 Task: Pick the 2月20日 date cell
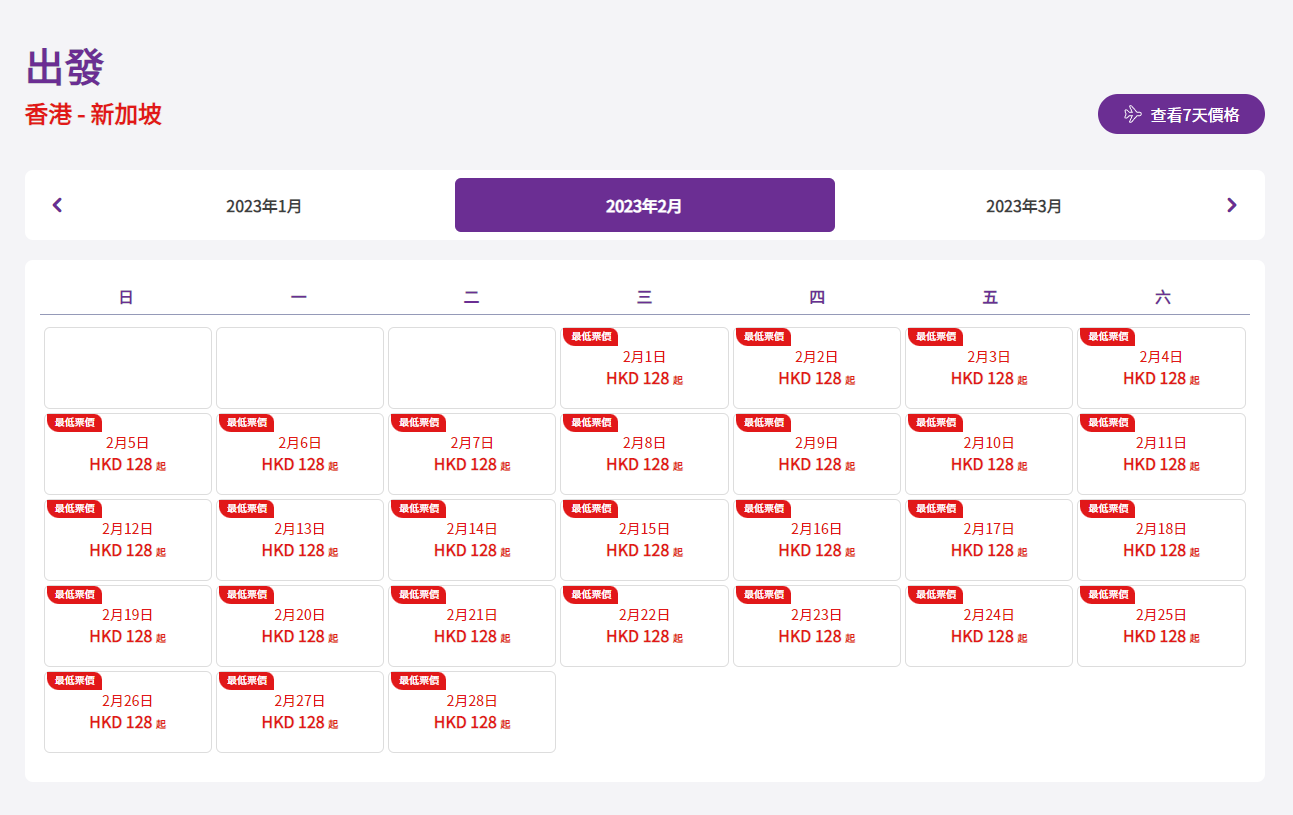tap(300, 626)
